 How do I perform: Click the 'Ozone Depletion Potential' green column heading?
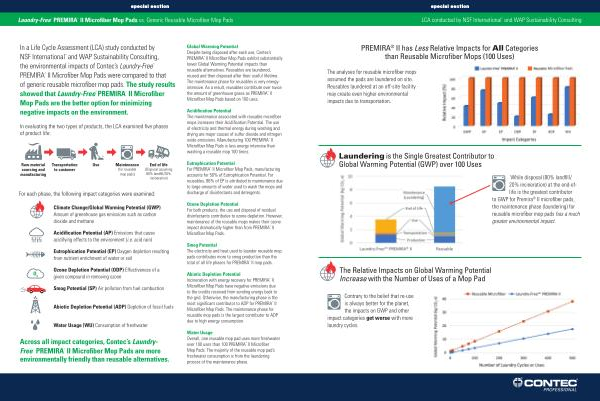pyautogui.click(x=212, y=204)
